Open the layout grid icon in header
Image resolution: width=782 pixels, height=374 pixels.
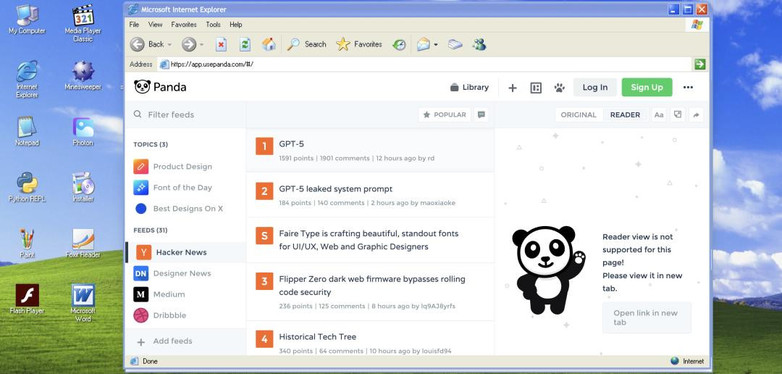(x=536, y=88)
